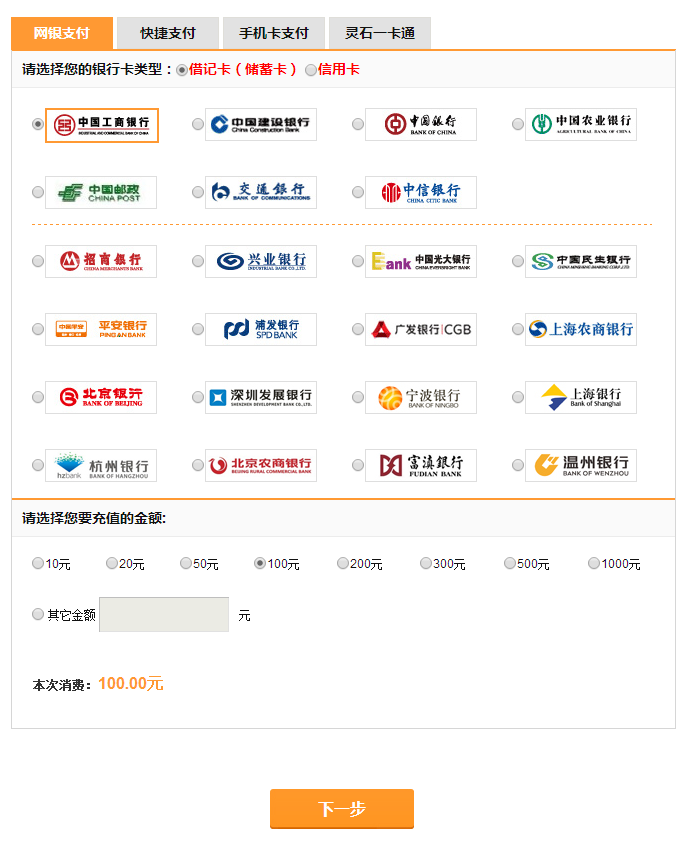Click the 请选择您要充值的金额 heading
The image size is (690, 850).
pyautogui.click(x=94, y=518)
